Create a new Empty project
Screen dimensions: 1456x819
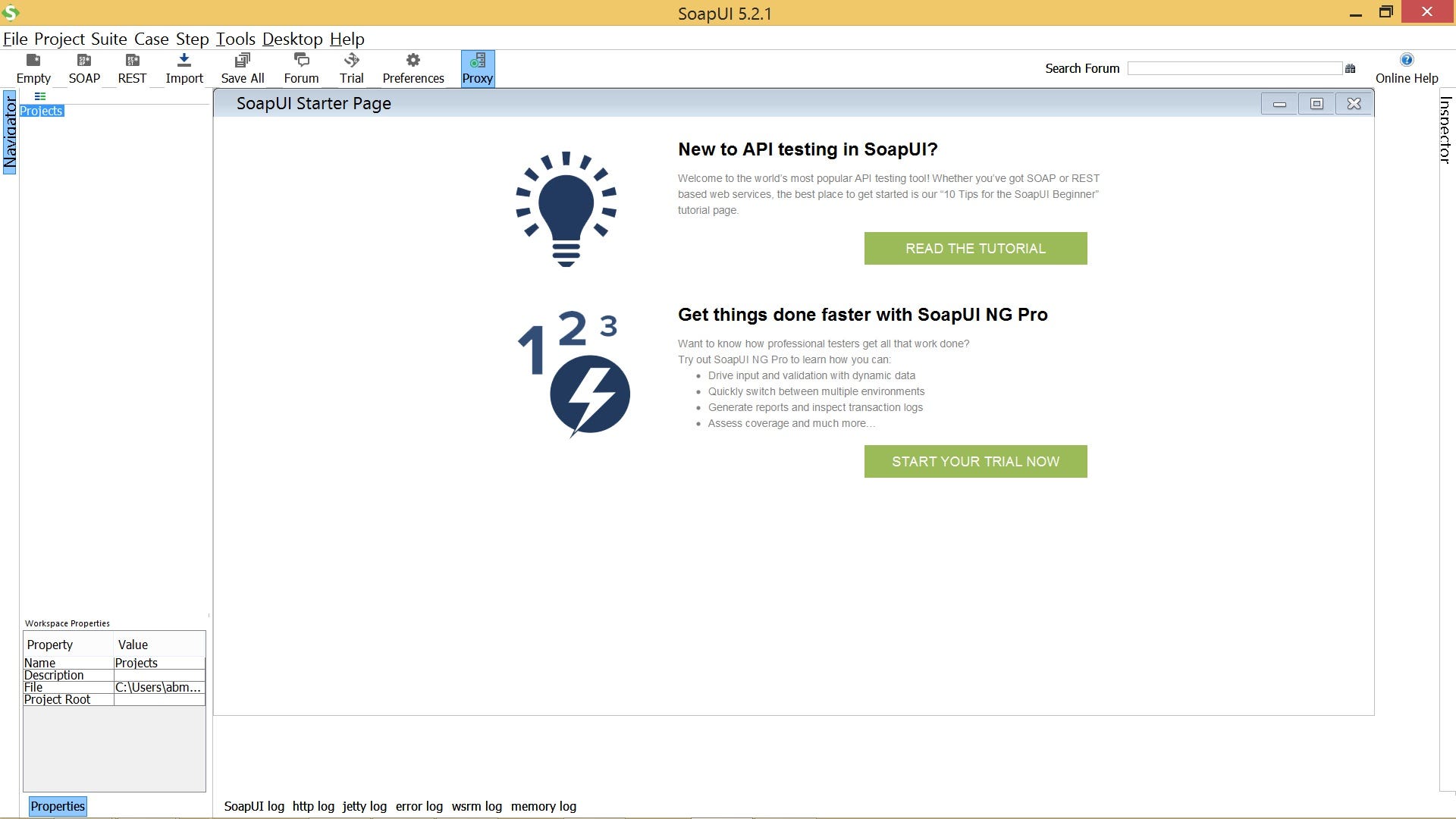point(33,68)
